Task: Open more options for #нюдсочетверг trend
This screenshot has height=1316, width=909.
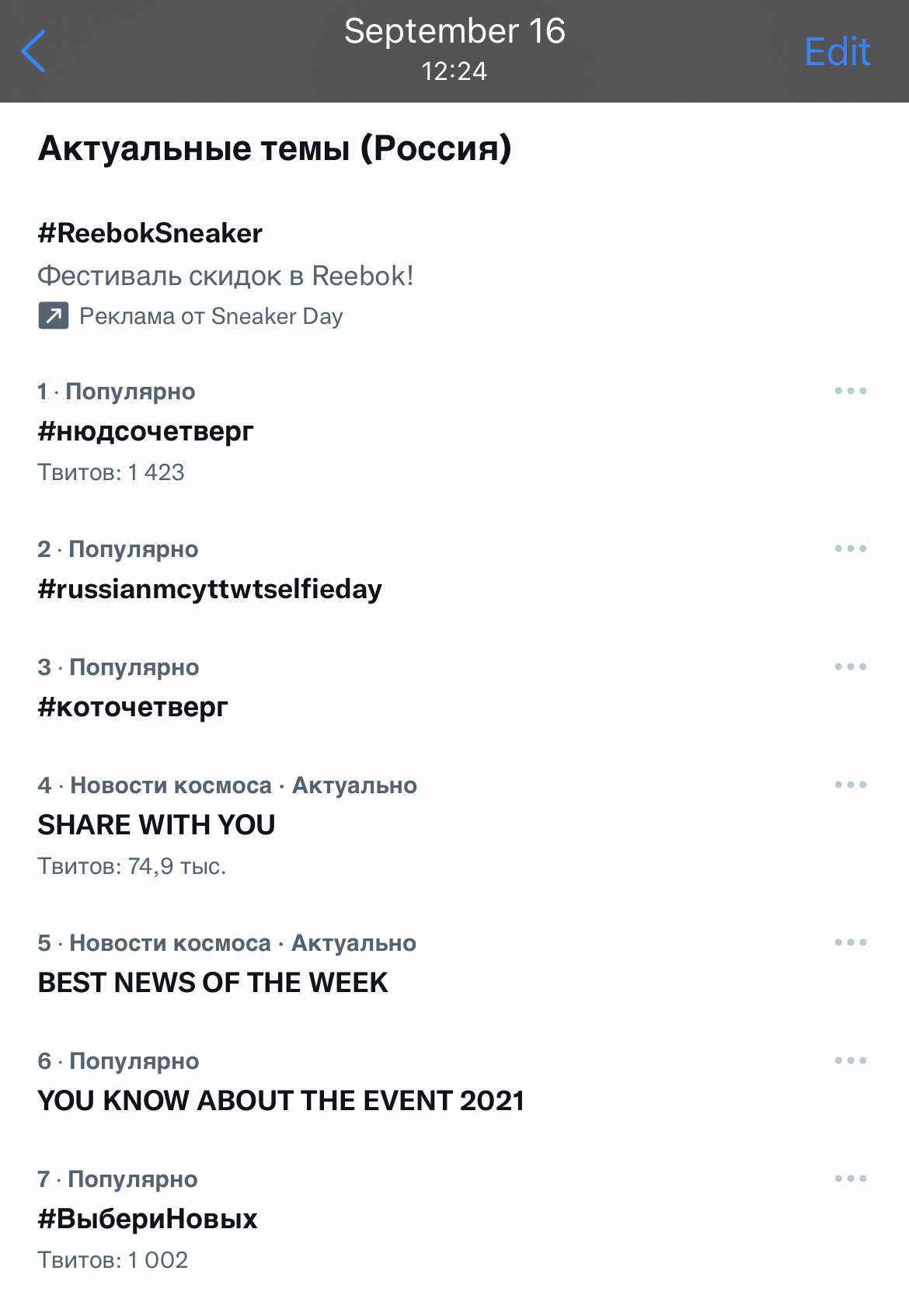Action: pos(850,391)
